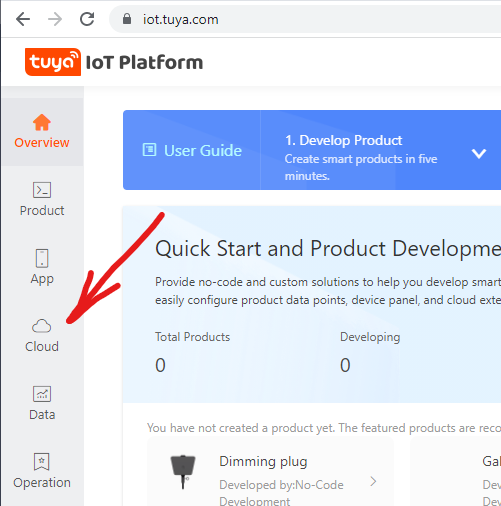This screenshot has width=501, height=506.
Task: Expand the Develop Product step chevron
Action: 479,153
